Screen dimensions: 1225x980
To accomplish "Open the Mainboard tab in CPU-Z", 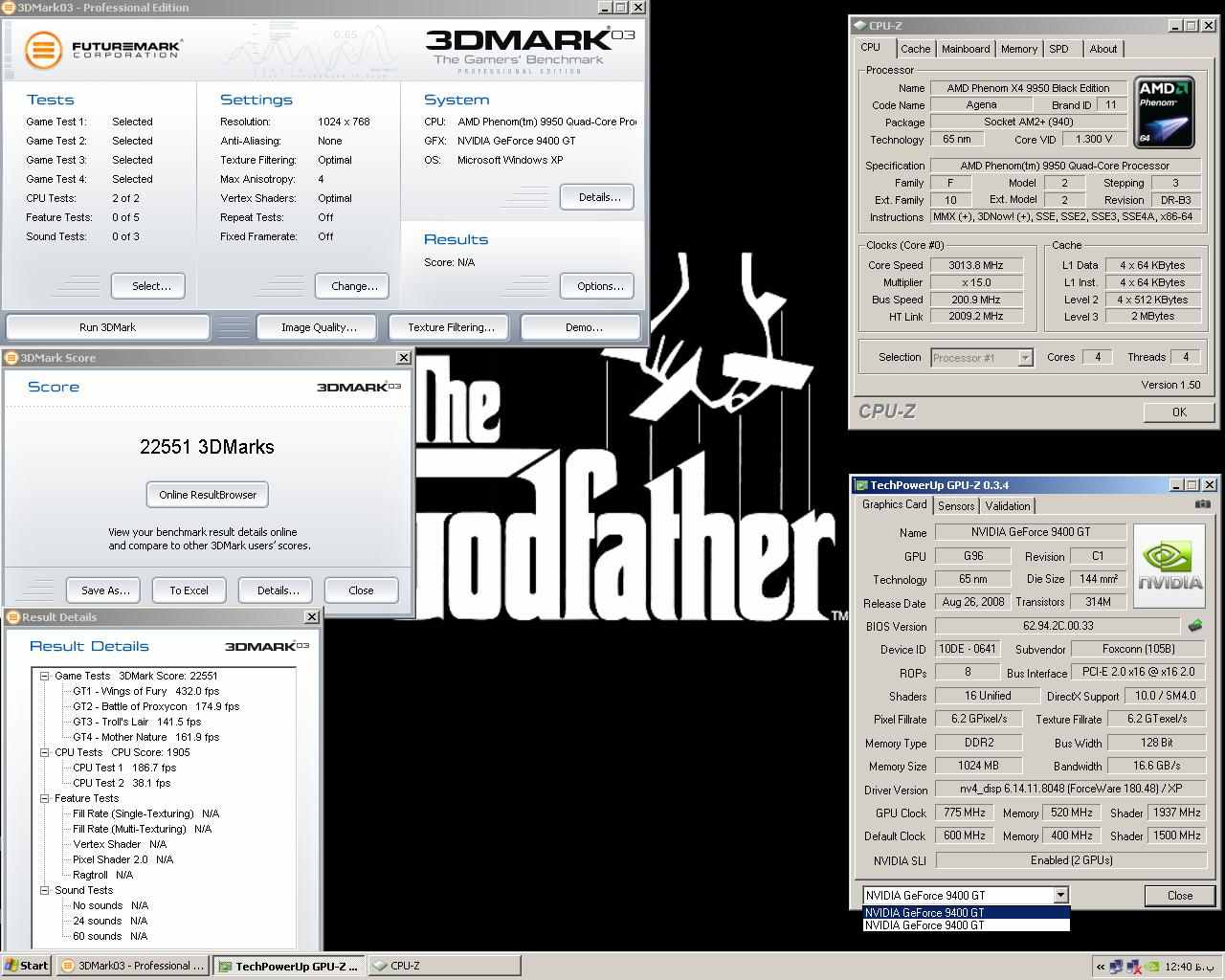I will (x=966, y=49).
